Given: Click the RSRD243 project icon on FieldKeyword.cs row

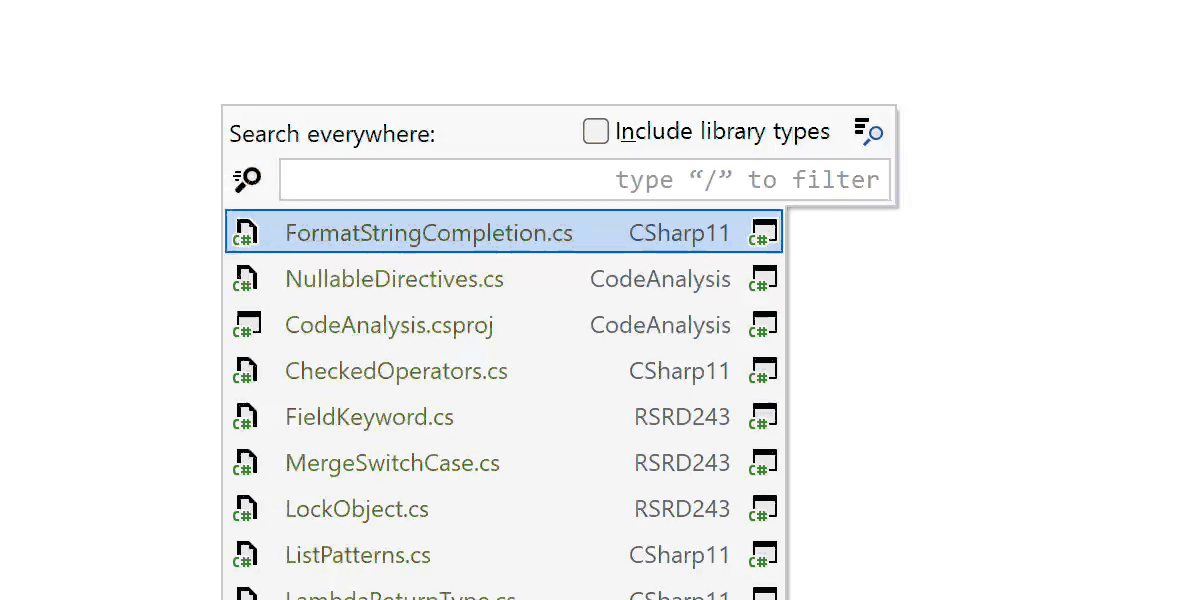Looking at the screenshot, I should coord(764,417).
